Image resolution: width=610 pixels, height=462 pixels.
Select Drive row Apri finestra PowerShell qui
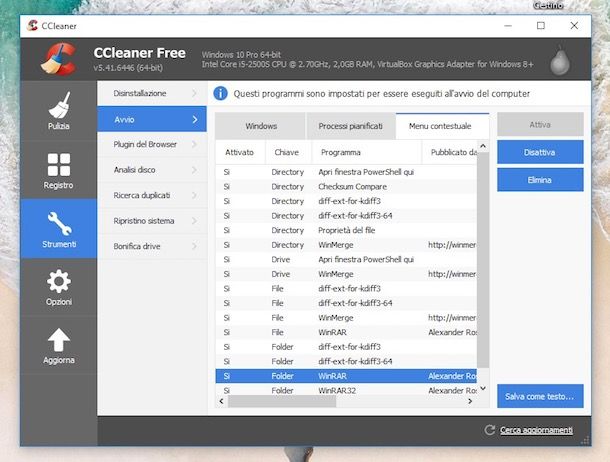pyautogui.click(x=346, y=259)
